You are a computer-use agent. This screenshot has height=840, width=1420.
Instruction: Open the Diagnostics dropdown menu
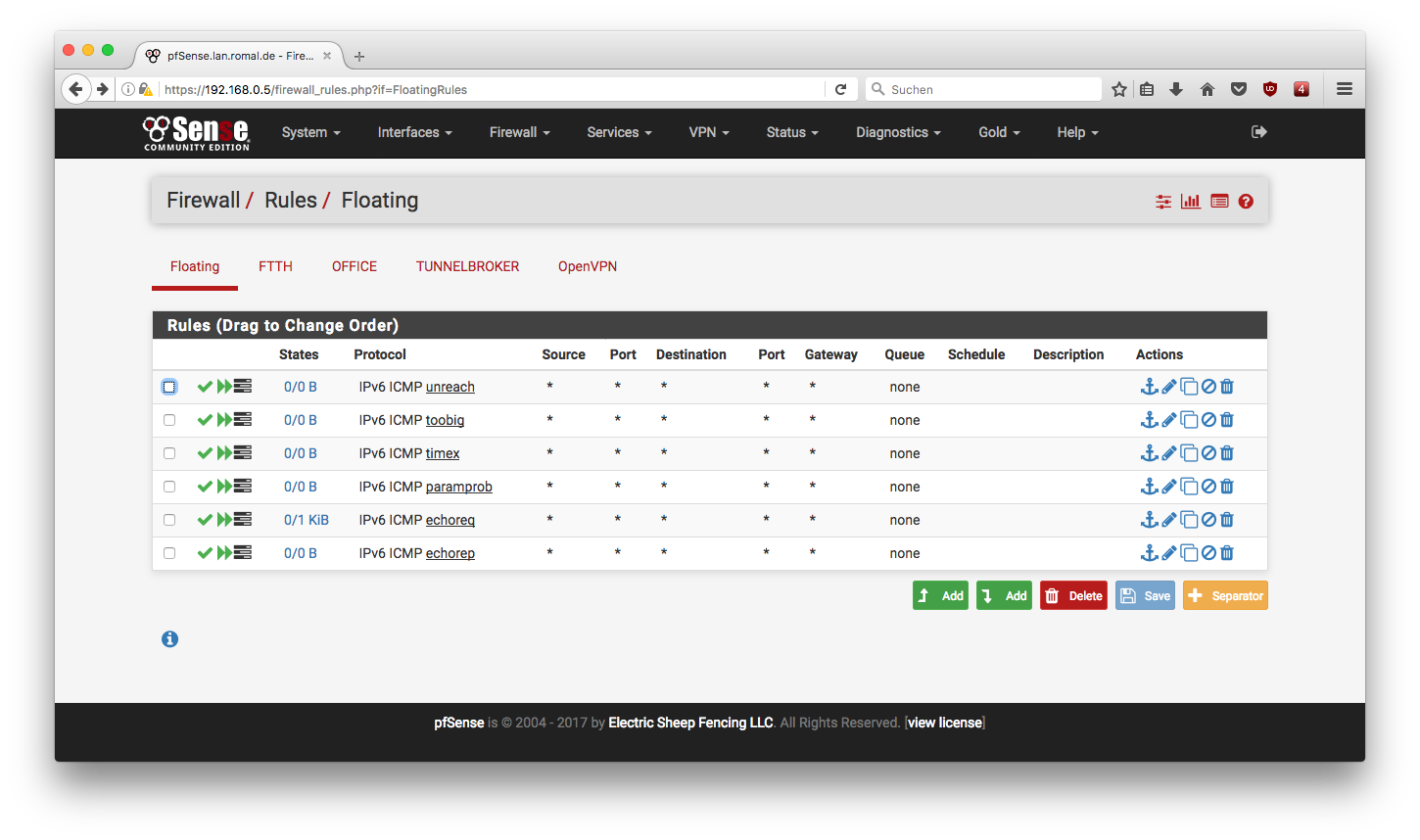pos(897,132)
